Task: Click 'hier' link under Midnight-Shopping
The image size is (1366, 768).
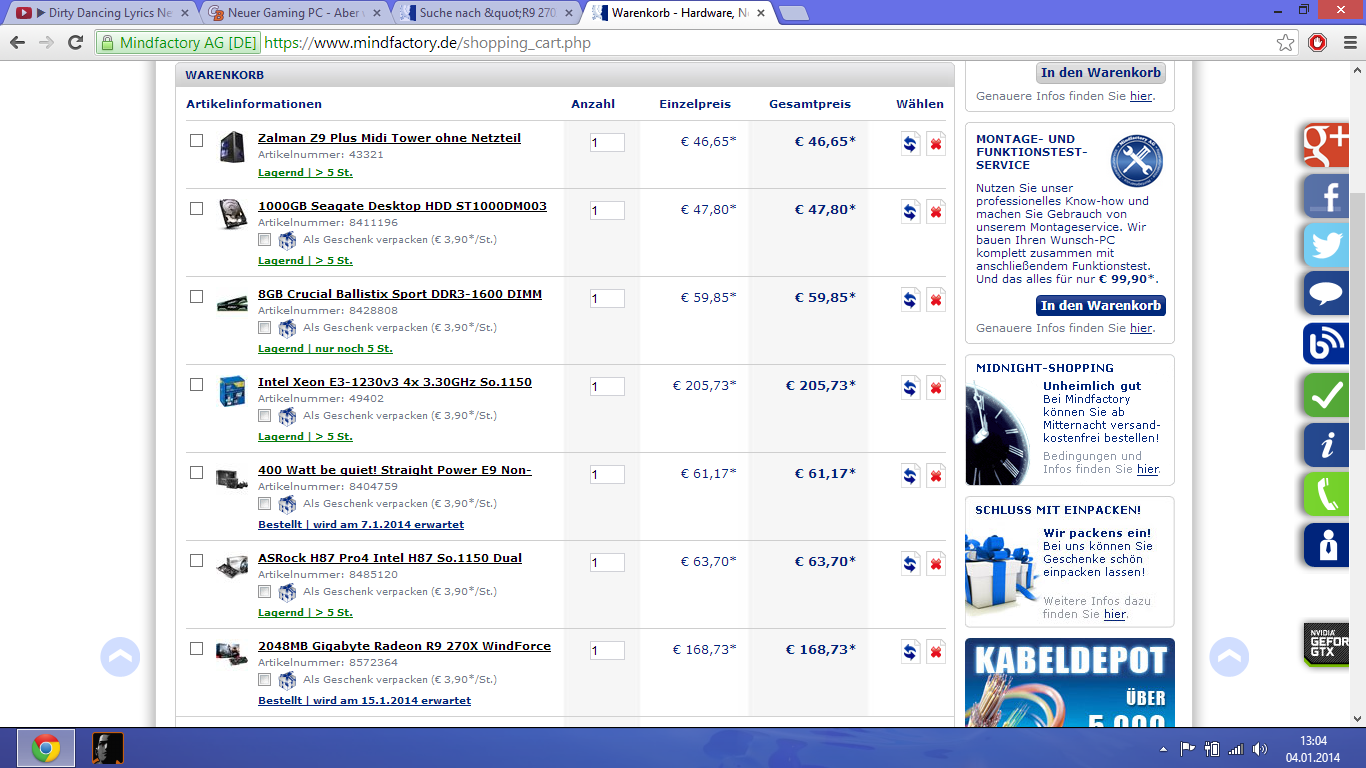Action: pyautogui.click(x=1148, y=469)
